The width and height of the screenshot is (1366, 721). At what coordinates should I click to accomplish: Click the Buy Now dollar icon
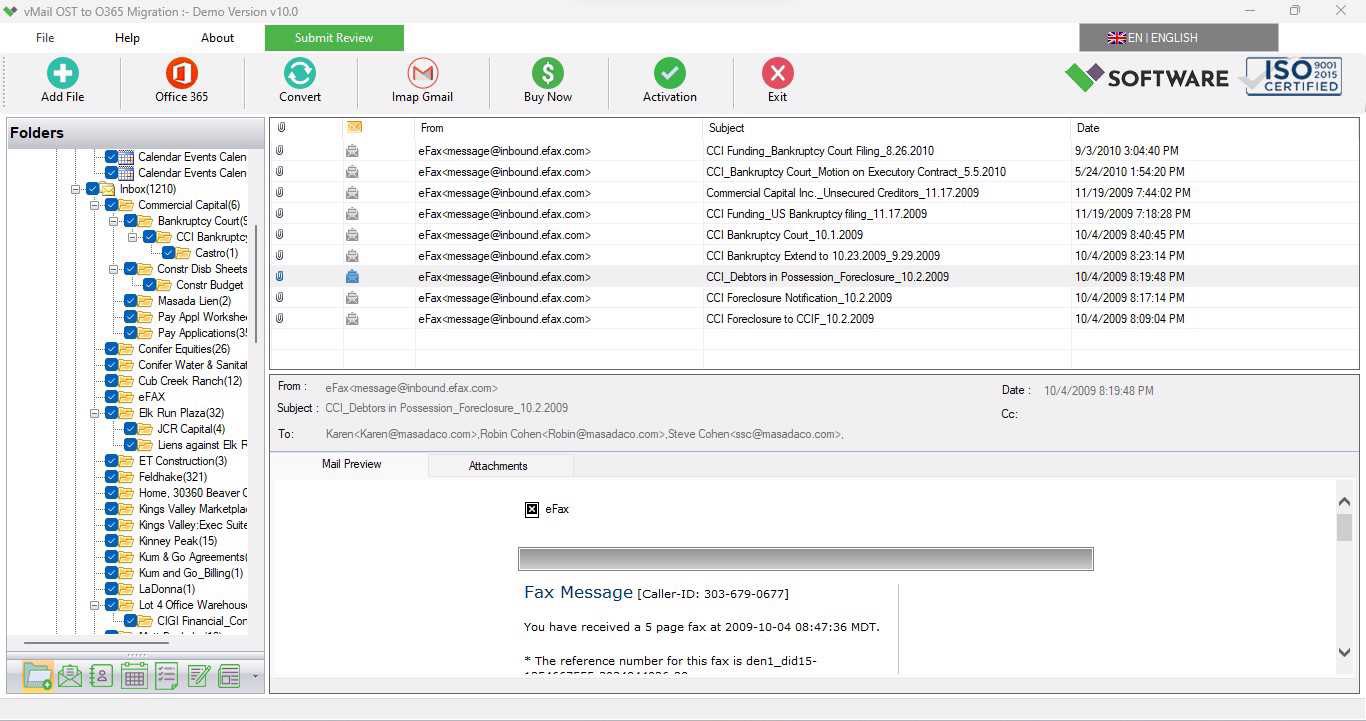(547, 73)
